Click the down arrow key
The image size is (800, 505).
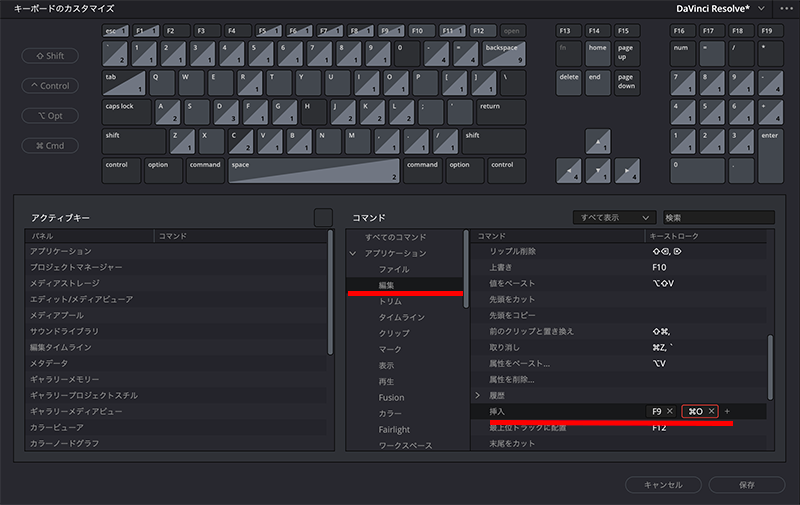point(598,171)
